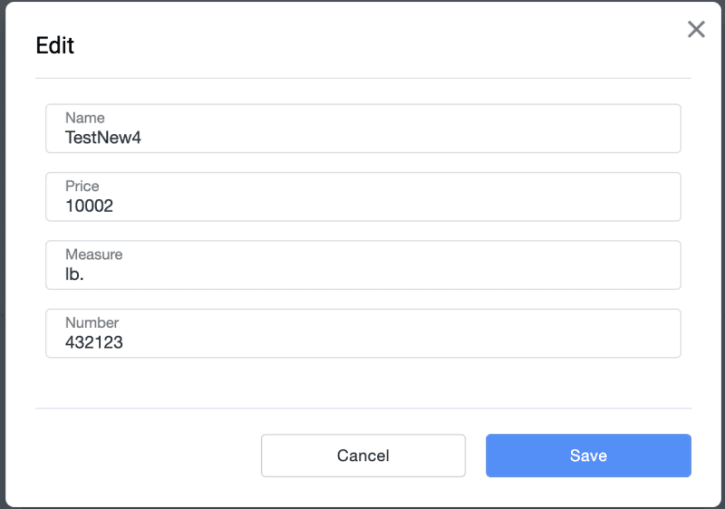Click the TestNew4 text value
The height and width of the screenshot is (509, 725).
coord(103,138)
